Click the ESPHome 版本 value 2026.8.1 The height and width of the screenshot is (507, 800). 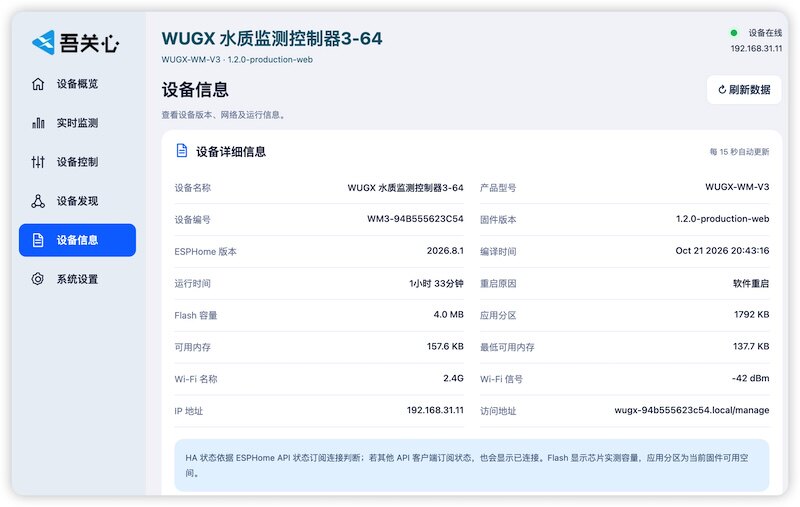(x=445, y=250)
